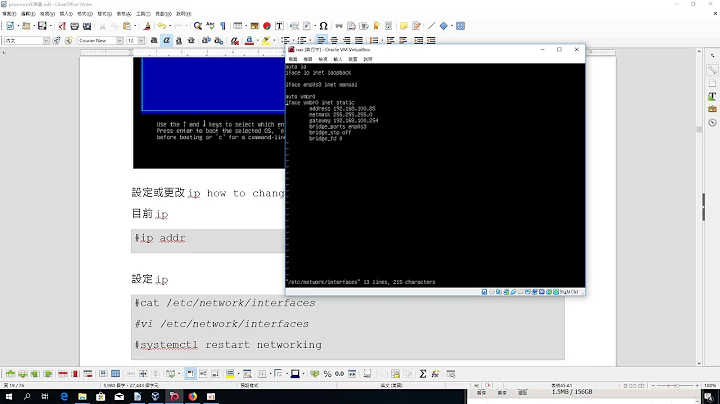Open the sidebar Gallery icon
The width and height of the screenshot is (720, 404).
[x=712, y=109]
